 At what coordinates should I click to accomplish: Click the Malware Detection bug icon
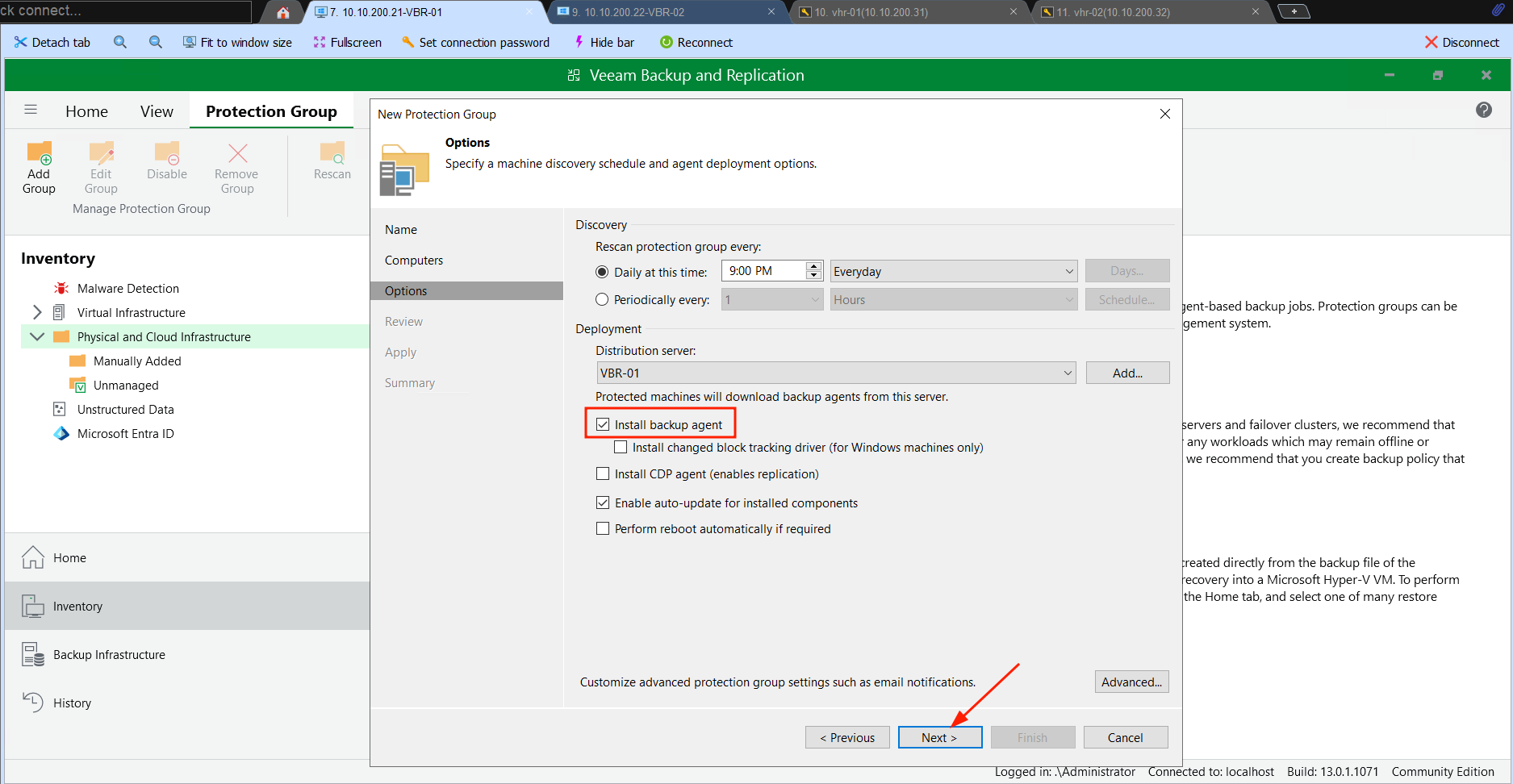[61, 288]
